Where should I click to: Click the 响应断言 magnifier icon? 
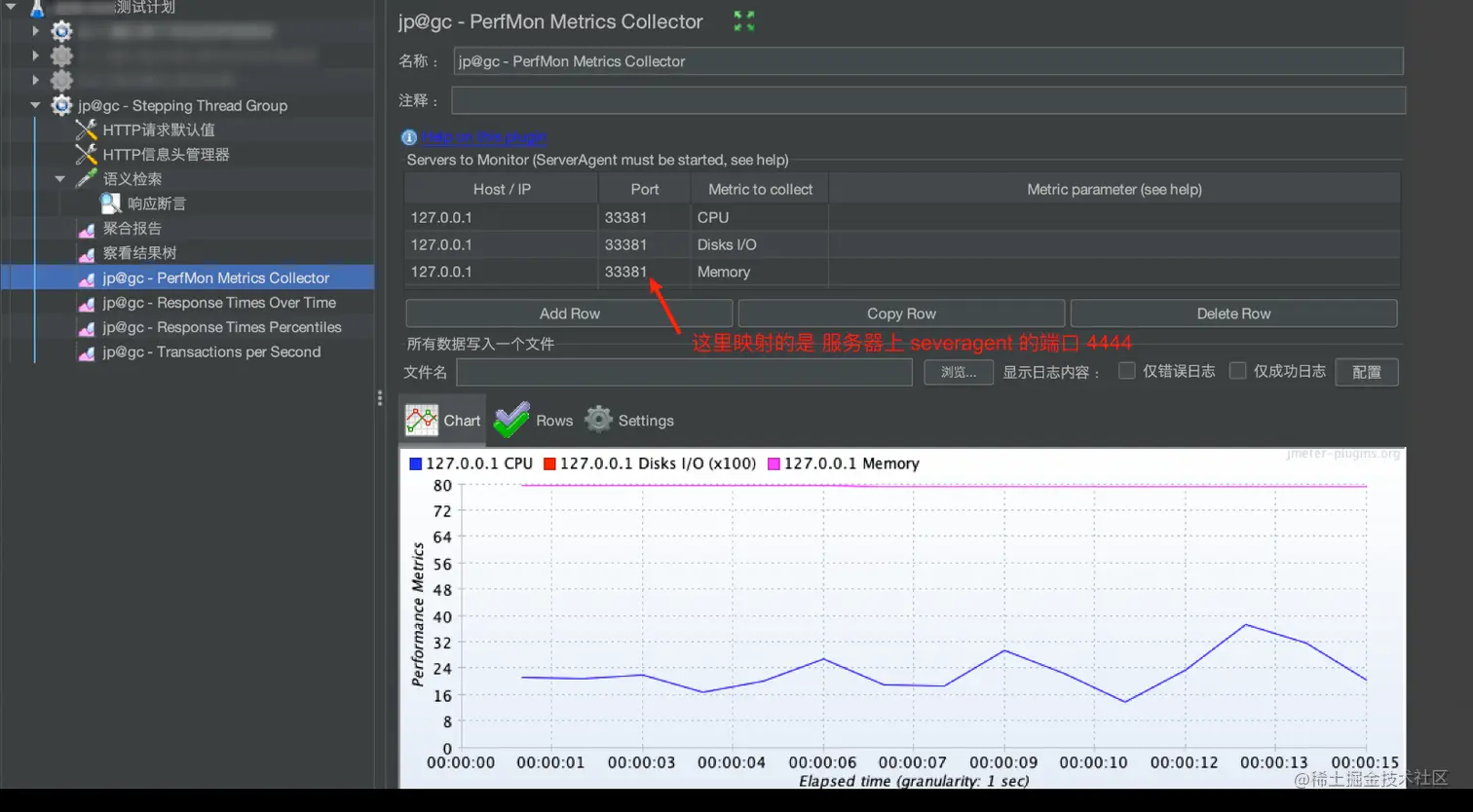pos(111,203)
